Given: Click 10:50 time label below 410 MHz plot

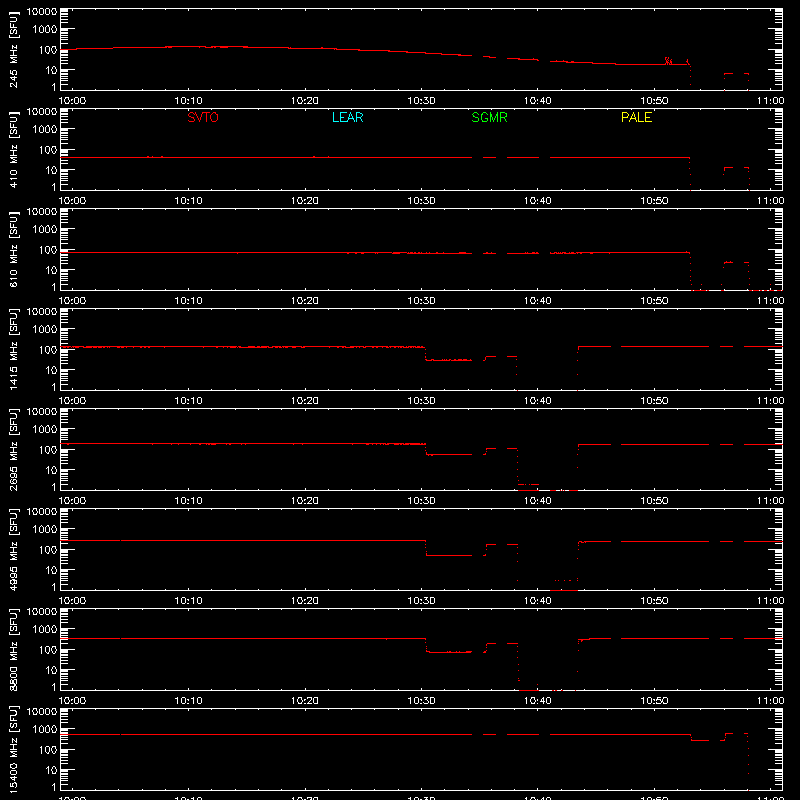Looking at the screenshot, I should [654, 201].
